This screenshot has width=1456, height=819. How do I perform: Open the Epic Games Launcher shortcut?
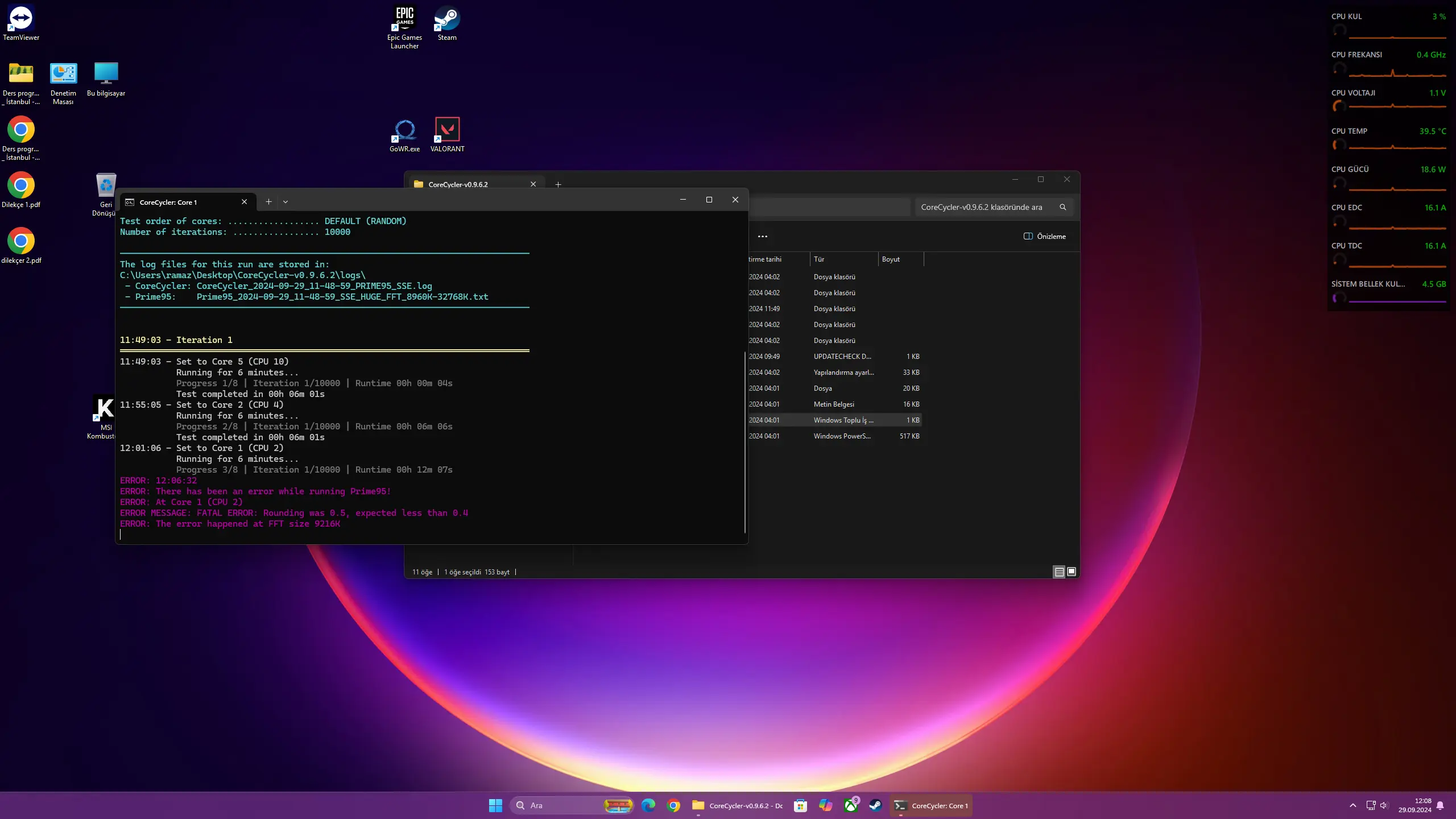pyautogui.click(x=404, y=27)
